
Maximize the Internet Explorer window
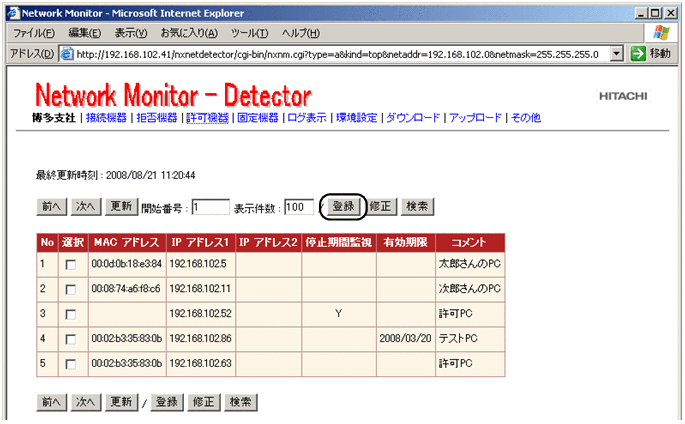click(655, 13)
